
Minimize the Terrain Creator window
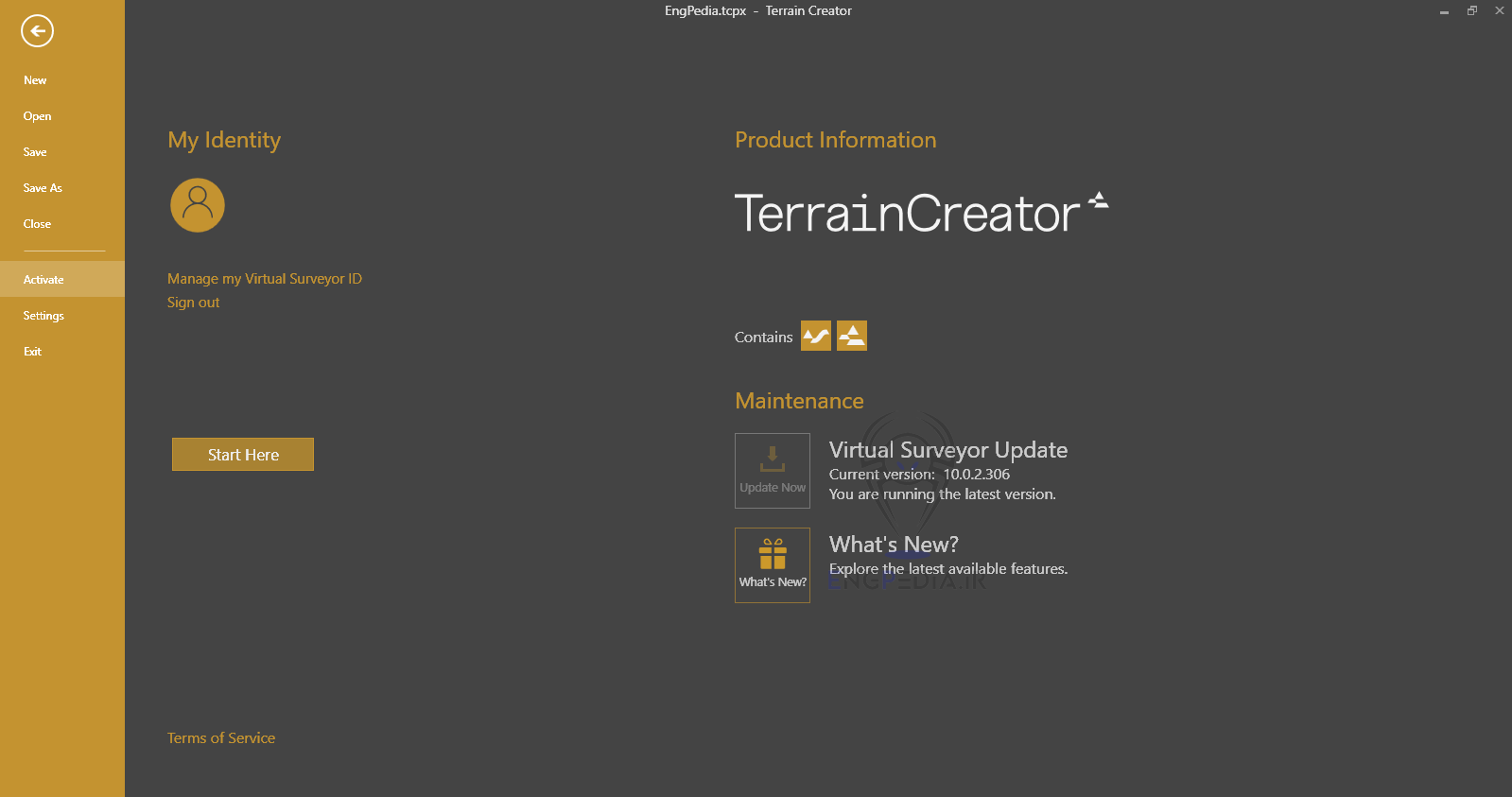click(1444, 11)
